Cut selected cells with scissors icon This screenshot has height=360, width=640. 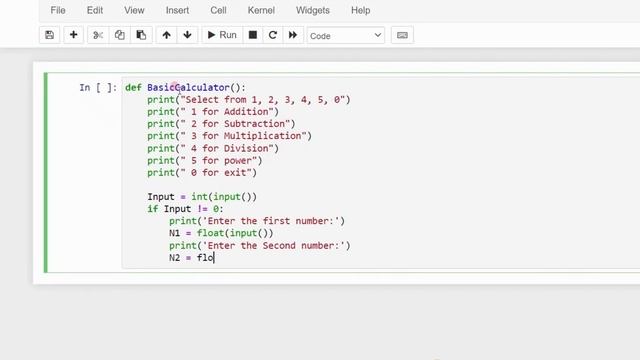click(x=98, y=35)
